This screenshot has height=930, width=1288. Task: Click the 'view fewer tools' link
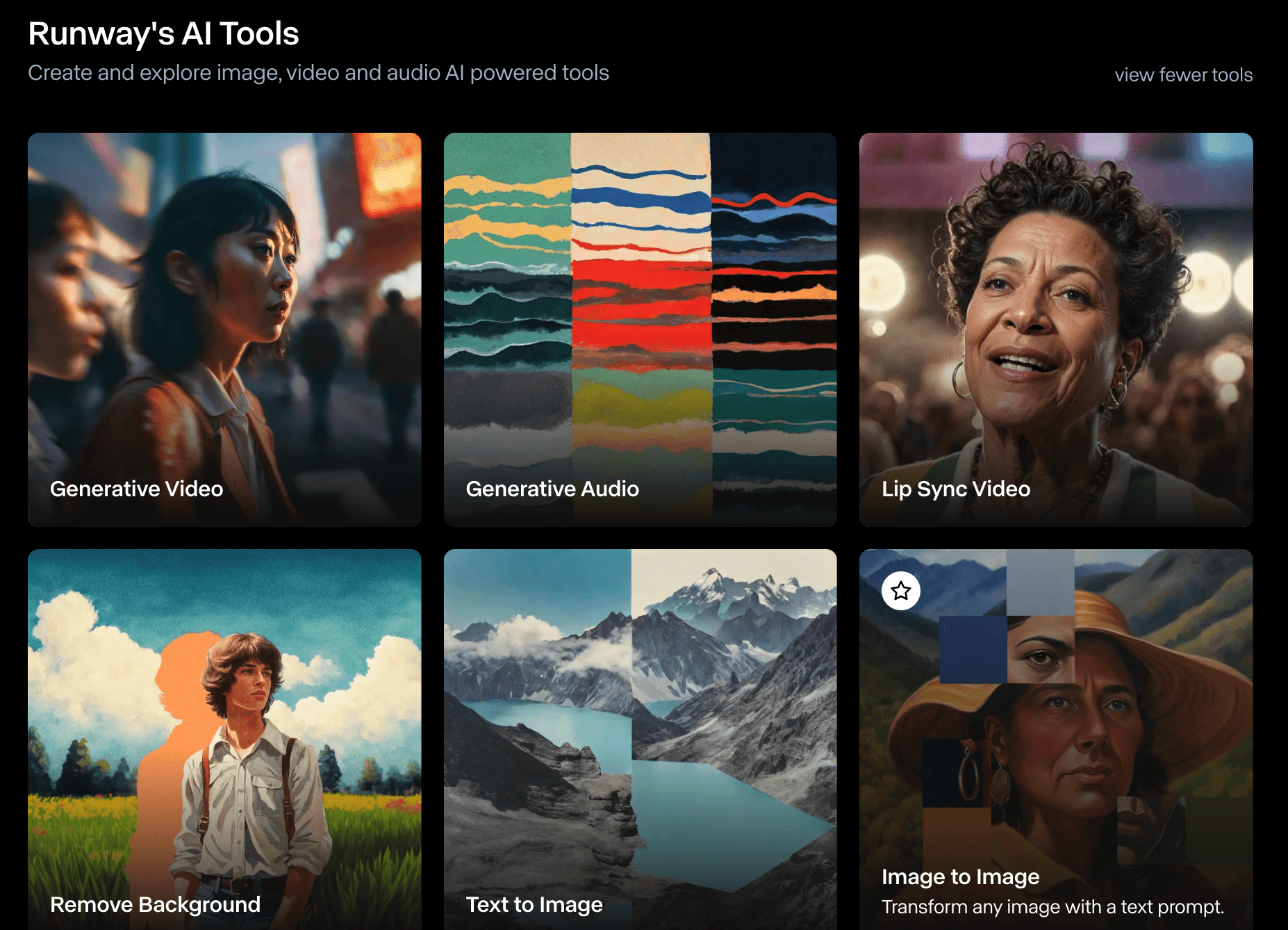tap(1183, 74)
